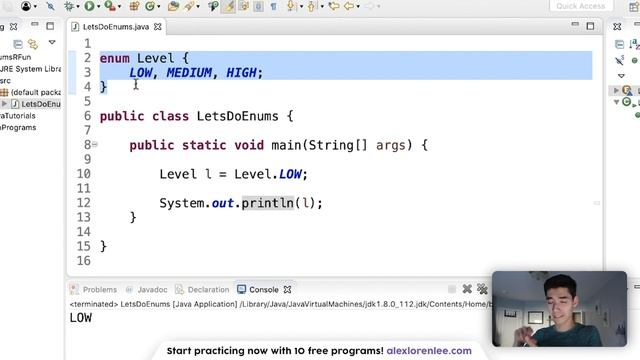Select the aTutorials project item
The width and height of the screenshot is (640, 360).
point(18,116)
